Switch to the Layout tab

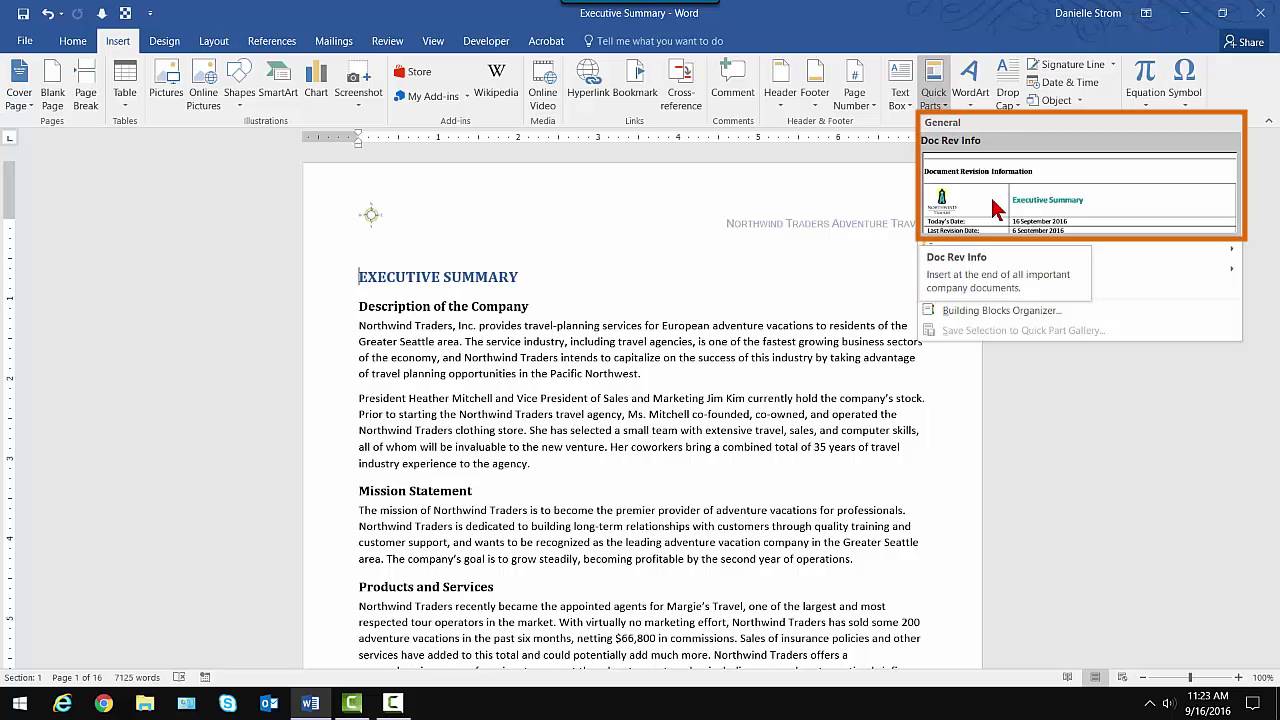click(x=214, y=41)
